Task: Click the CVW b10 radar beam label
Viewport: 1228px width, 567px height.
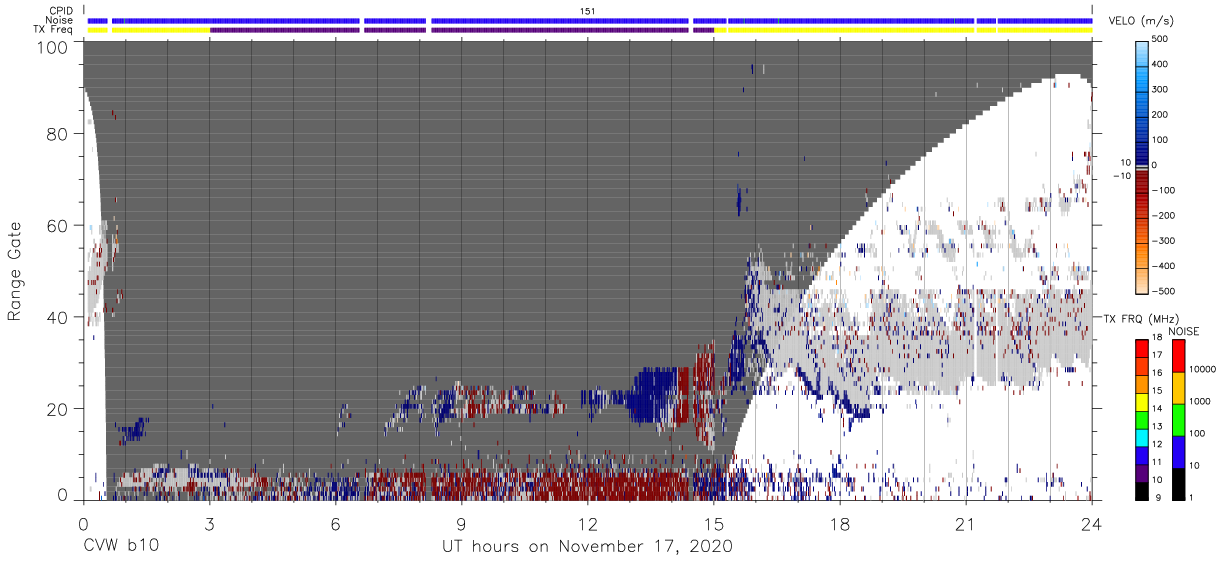Action: coord(121,547)
